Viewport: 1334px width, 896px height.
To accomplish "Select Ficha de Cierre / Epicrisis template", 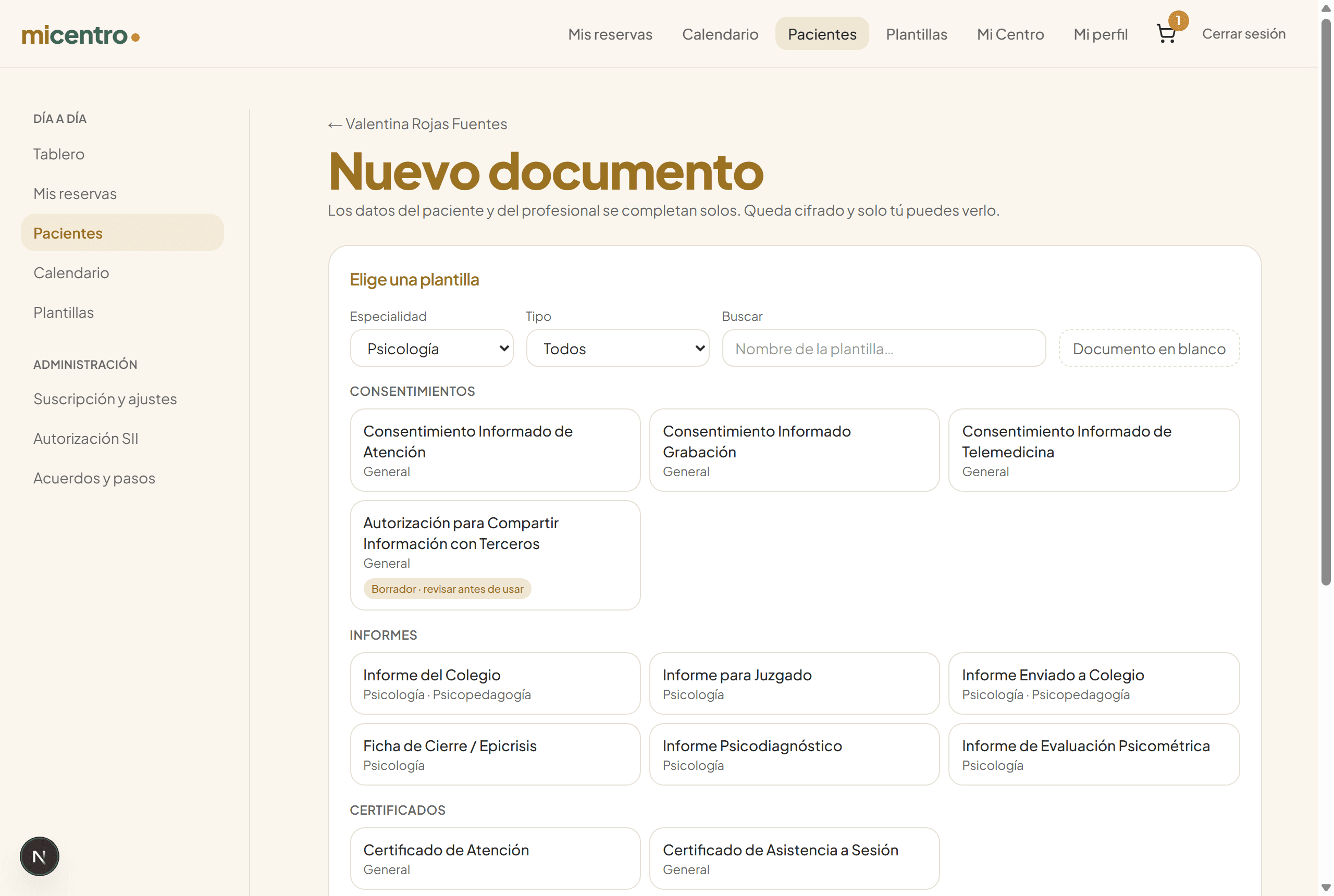I will pos(495,754).
